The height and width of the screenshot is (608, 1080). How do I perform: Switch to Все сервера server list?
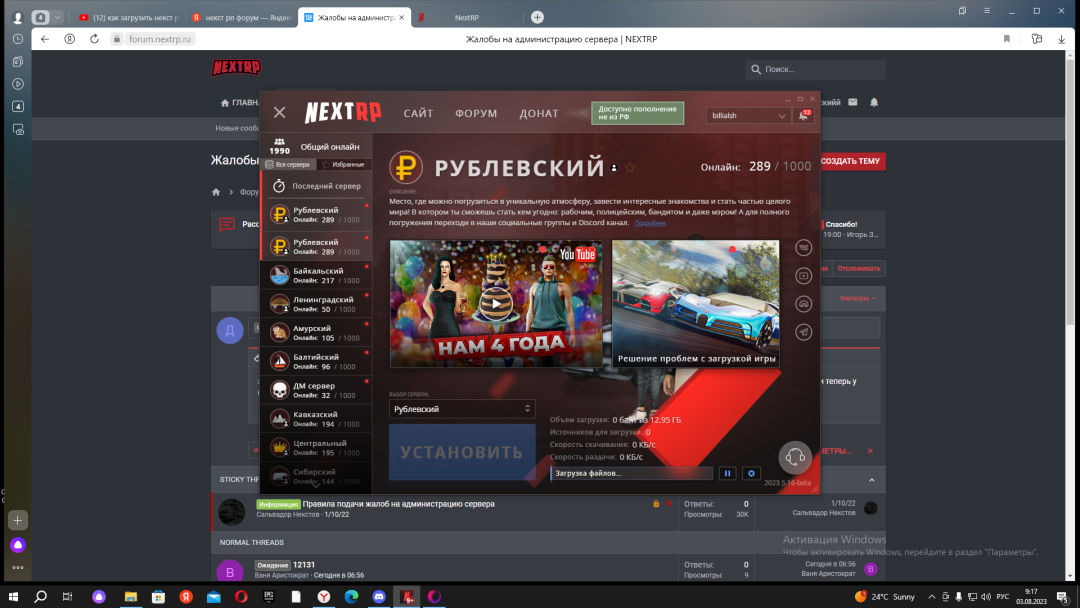288,164
